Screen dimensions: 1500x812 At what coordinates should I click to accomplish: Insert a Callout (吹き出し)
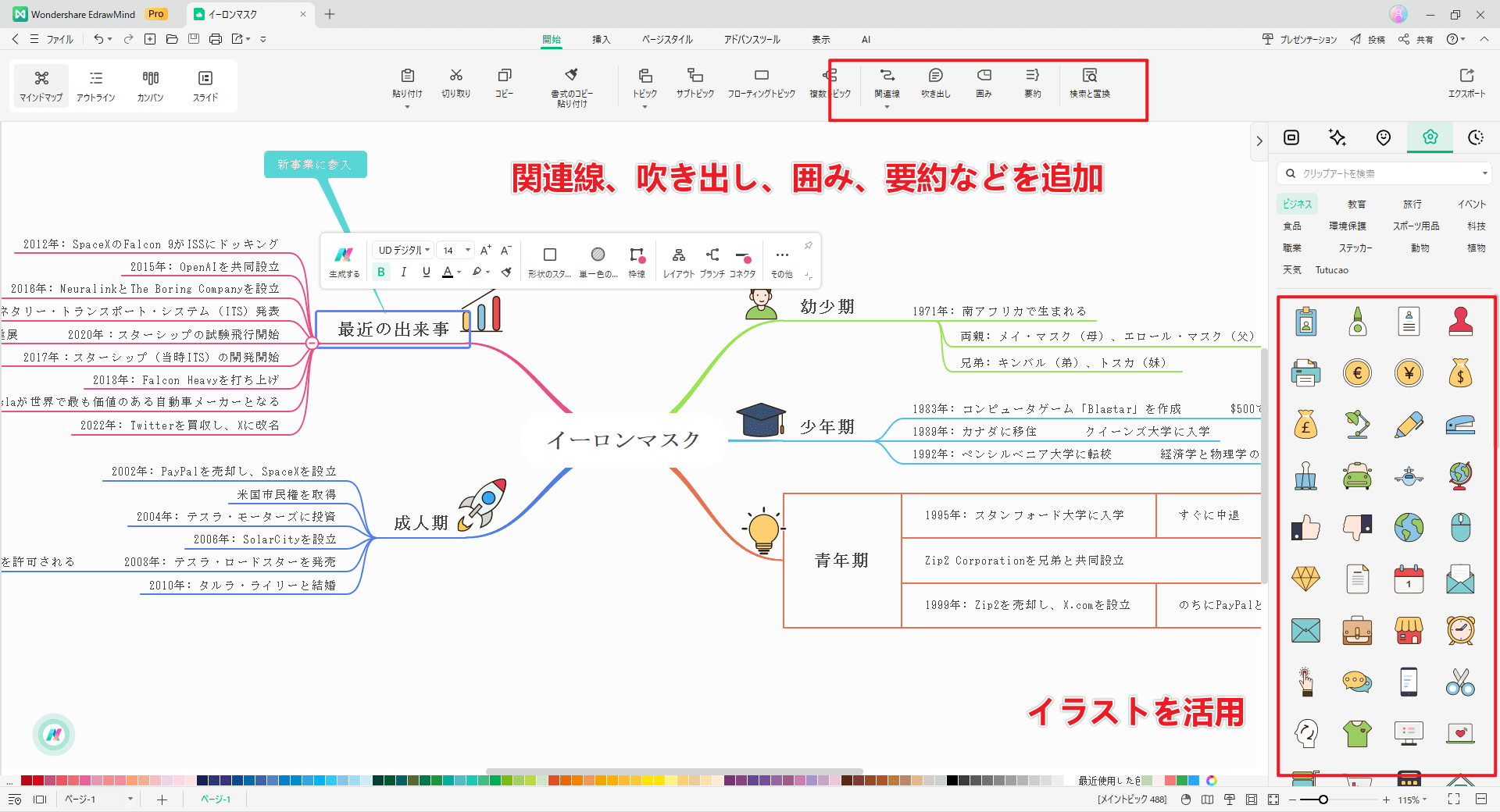935,82
